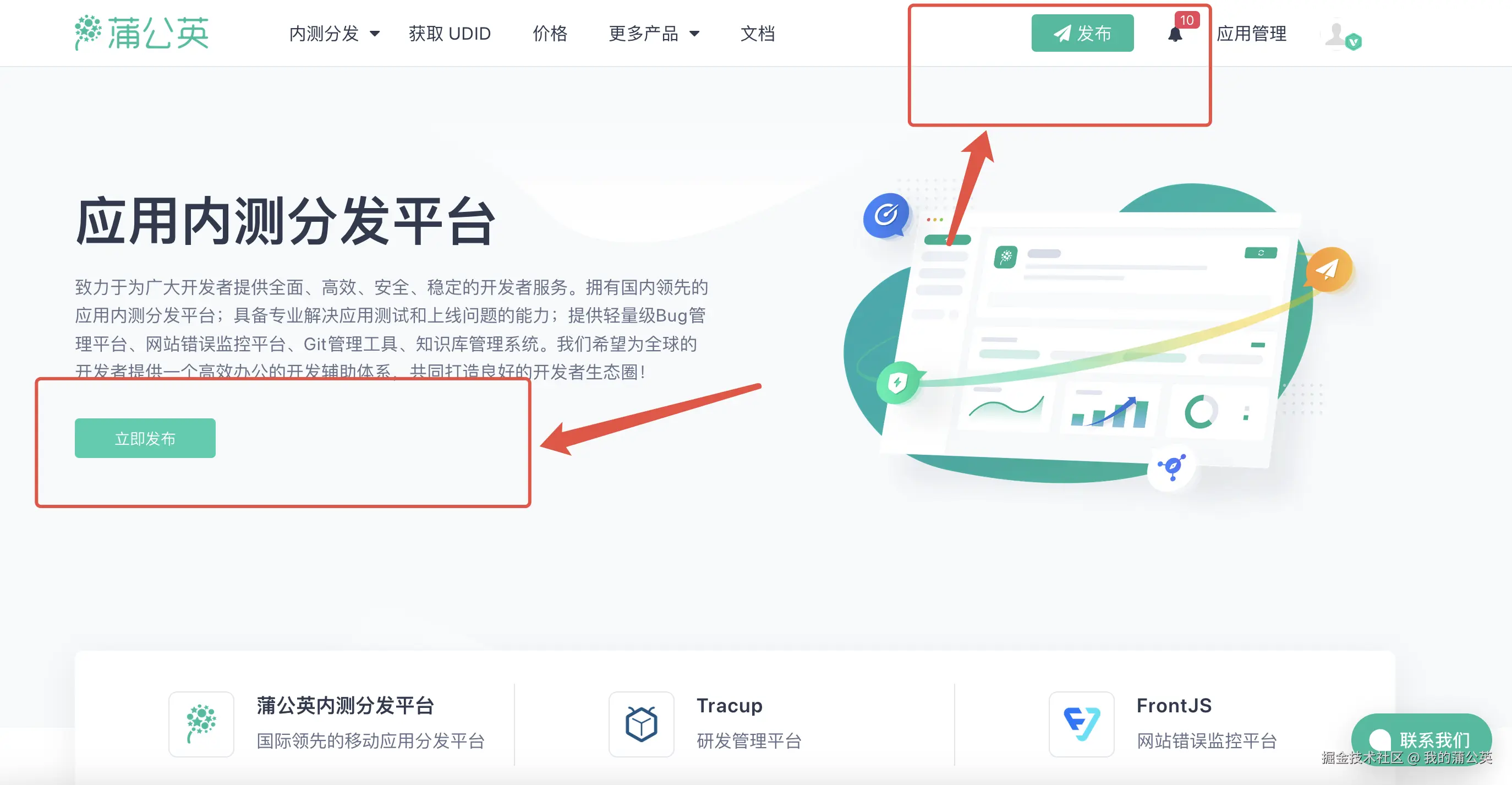The image size is (1512, 785).
Task: Open the user avatar profile icon
Action: 1343,35
